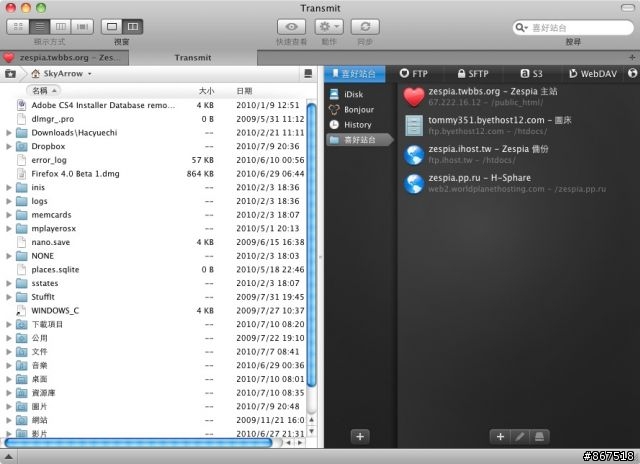Sort files by size column header
Screen dimensions: 640x464
pyautogui.click(x=206, y=91)
